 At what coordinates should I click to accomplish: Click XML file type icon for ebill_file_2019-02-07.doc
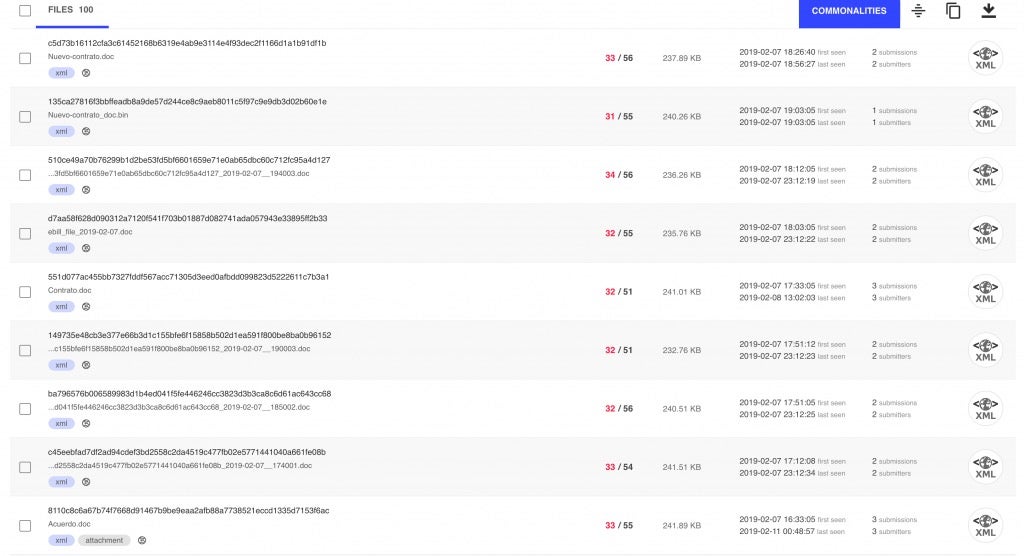click(985, 233)
